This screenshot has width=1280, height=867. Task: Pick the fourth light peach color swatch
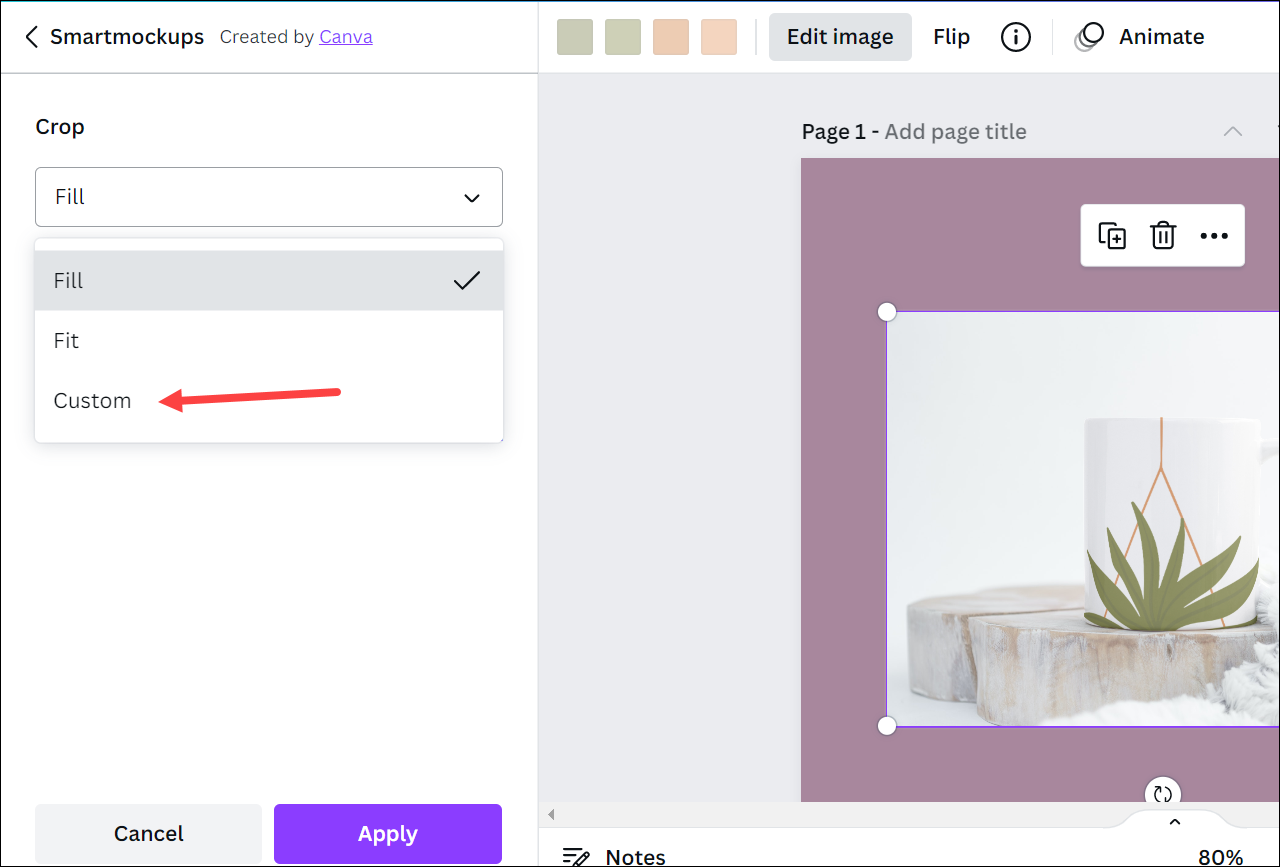click(719, 37)
